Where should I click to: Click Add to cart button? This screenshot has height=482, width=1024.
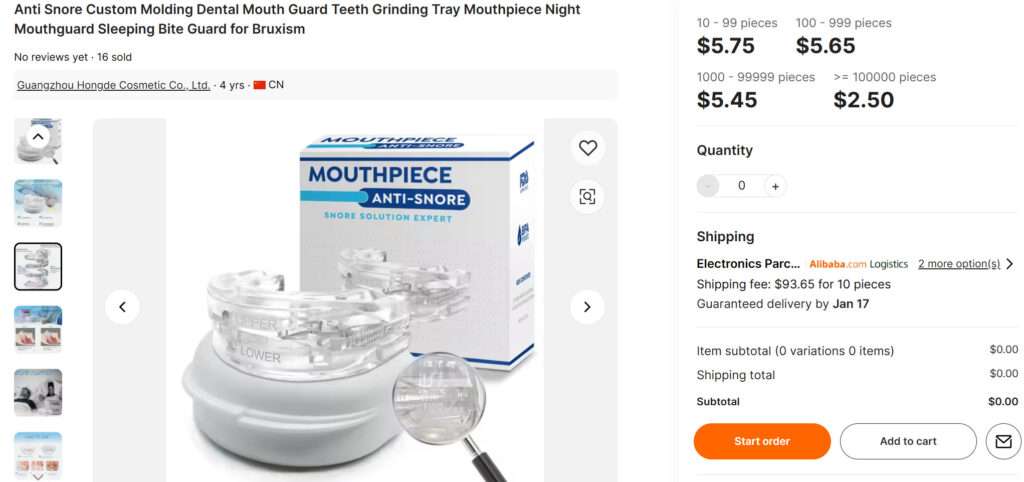tap(908, 441)
